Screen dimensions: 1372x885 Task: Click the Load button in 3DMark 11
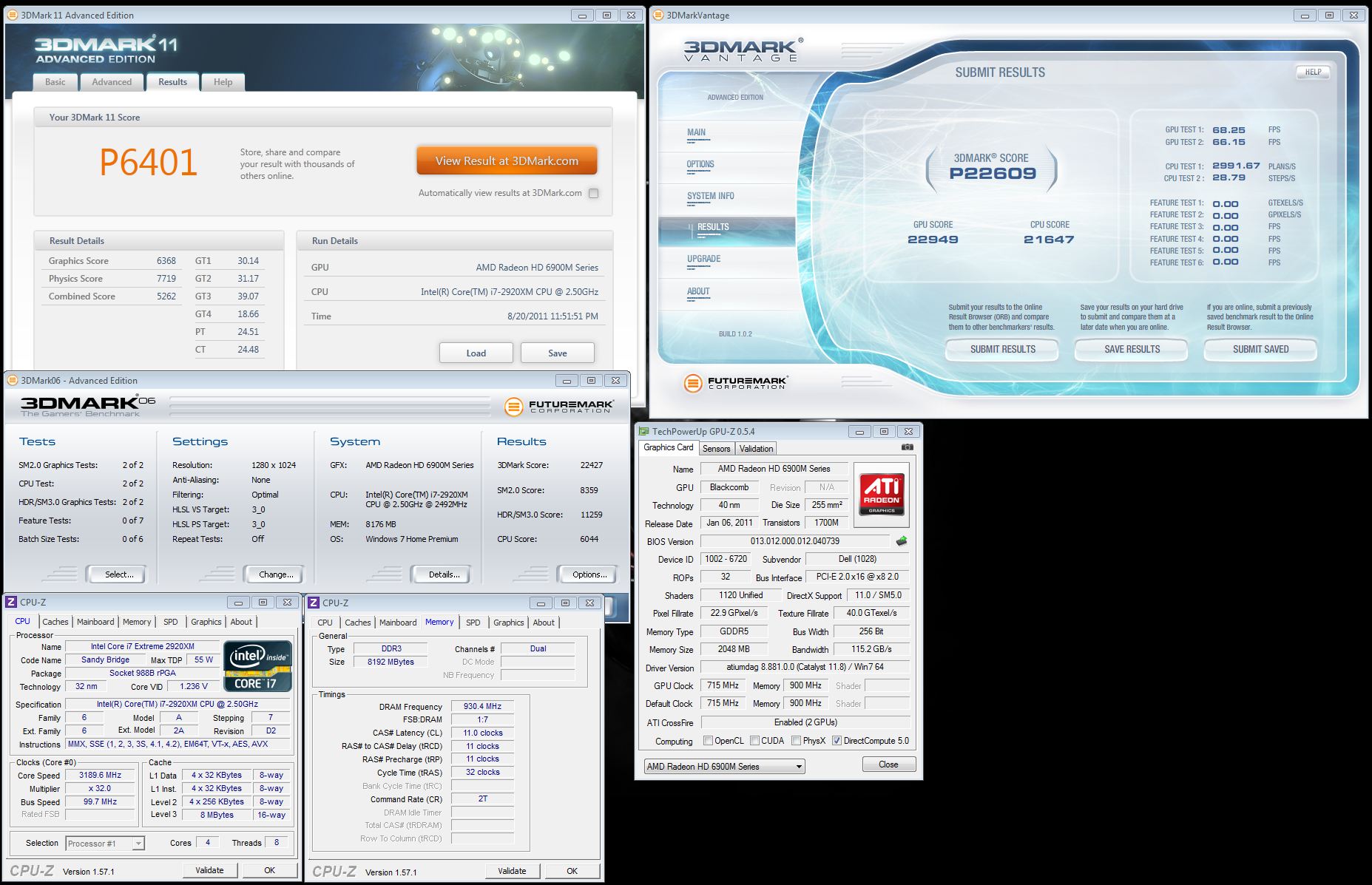coord(476,353)
